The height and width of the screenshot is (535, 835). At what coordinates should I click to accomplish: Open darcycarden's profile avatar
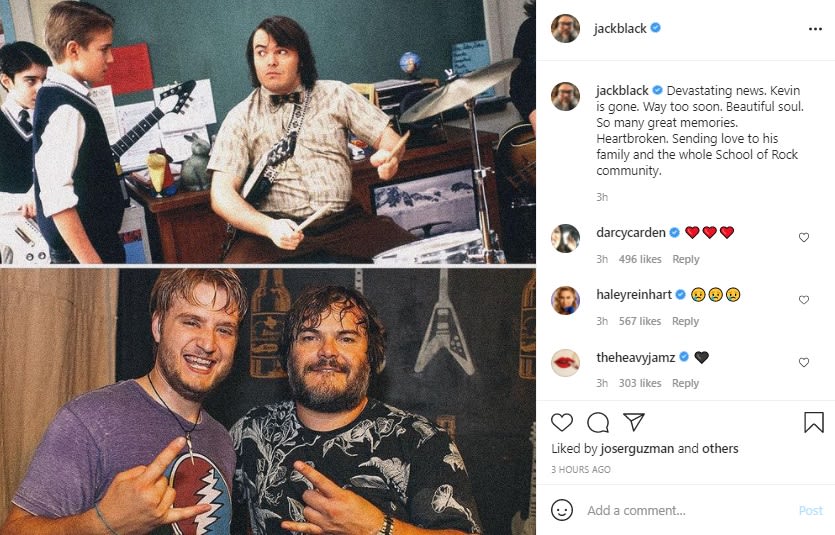tap(566, 238)
